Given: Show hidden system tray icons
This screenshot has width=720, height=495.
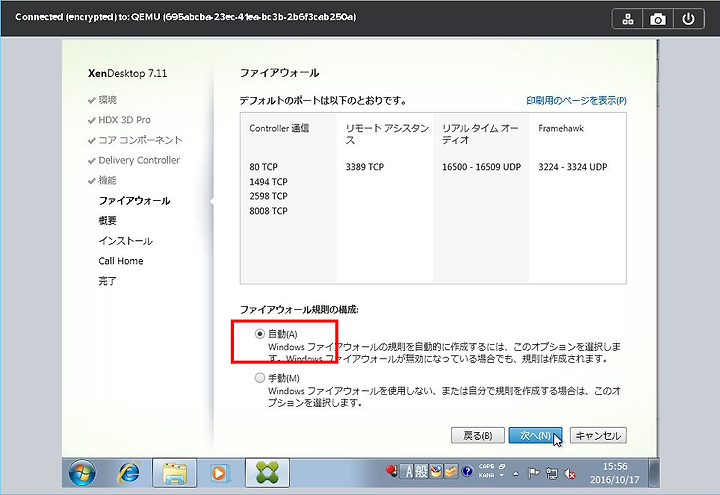Looking at the screenshot, I should (x=516, y=473).
